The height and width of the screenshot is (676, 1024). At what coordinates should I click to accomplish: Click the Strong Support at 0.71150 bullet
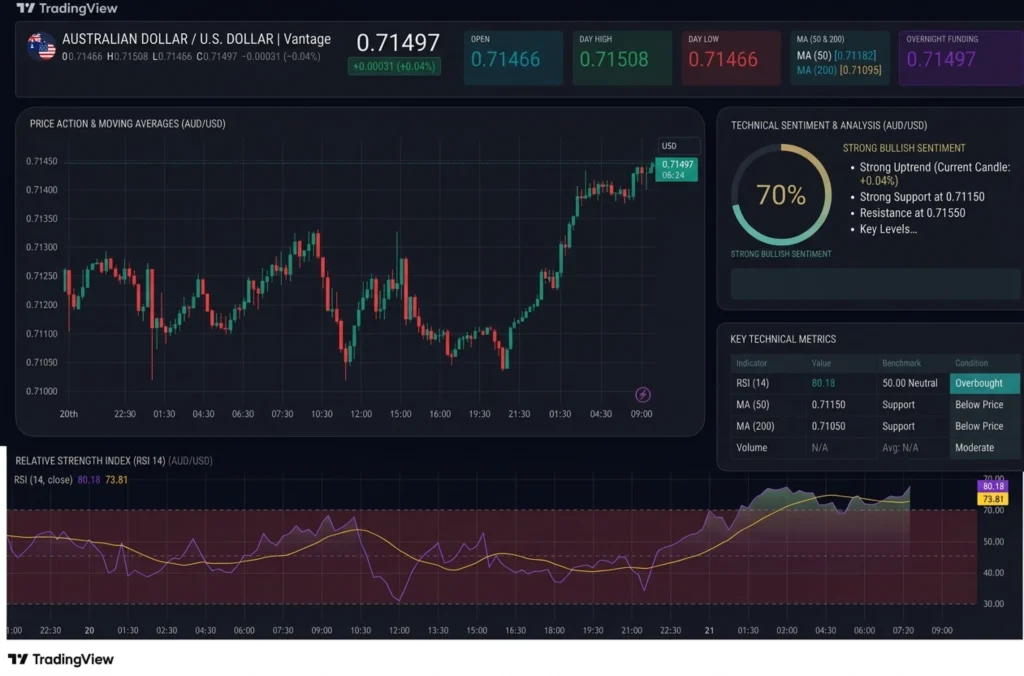point(922,197)
